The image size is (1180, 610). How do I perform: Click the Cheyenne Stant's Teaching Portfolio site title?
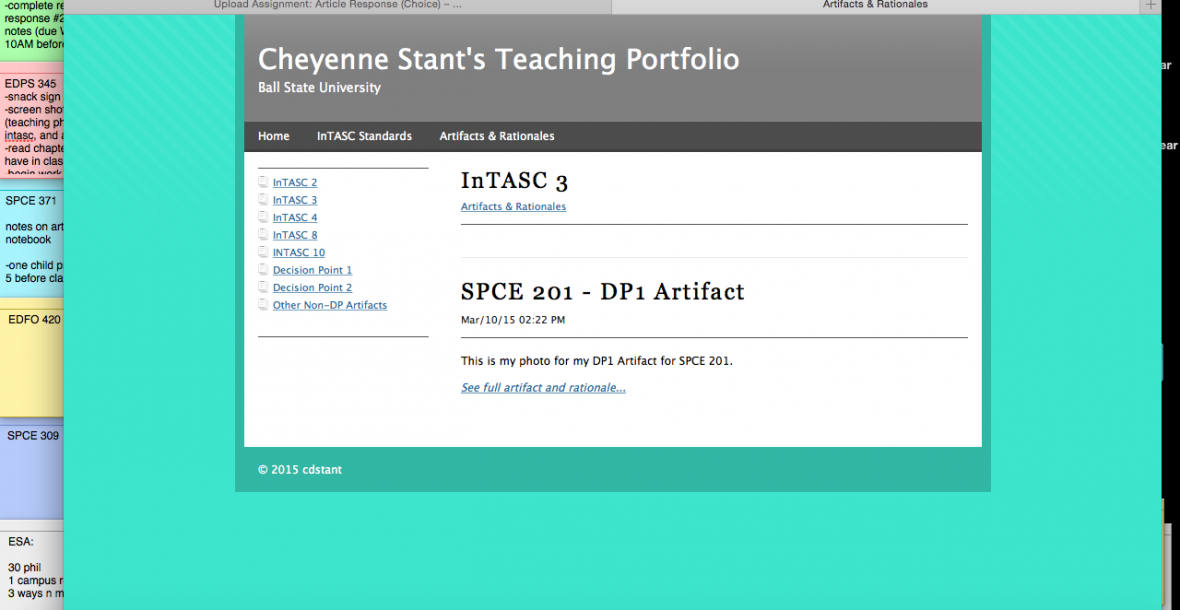[498, 60]
